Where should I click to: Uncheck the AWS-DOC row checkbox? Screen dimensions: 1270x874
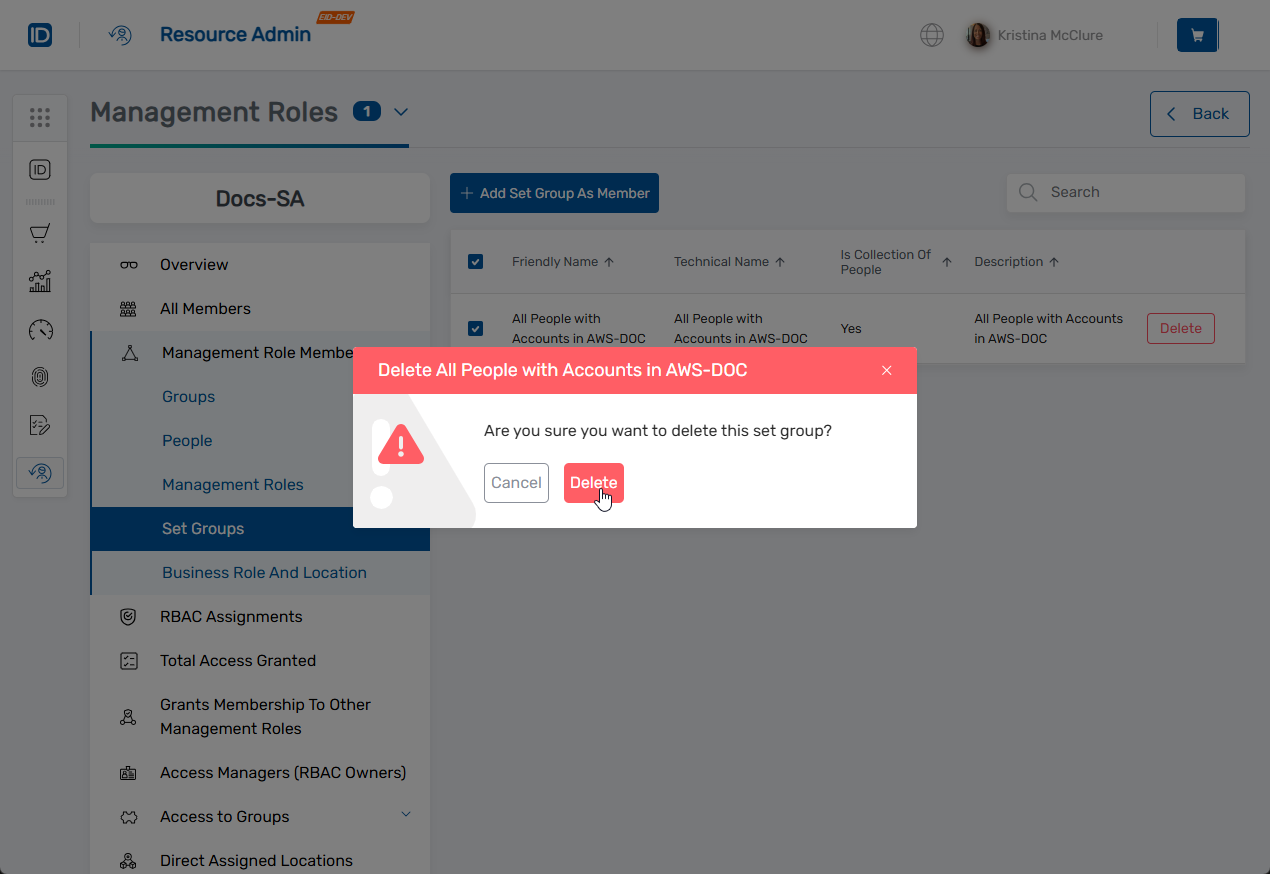[x=476, y=328]
